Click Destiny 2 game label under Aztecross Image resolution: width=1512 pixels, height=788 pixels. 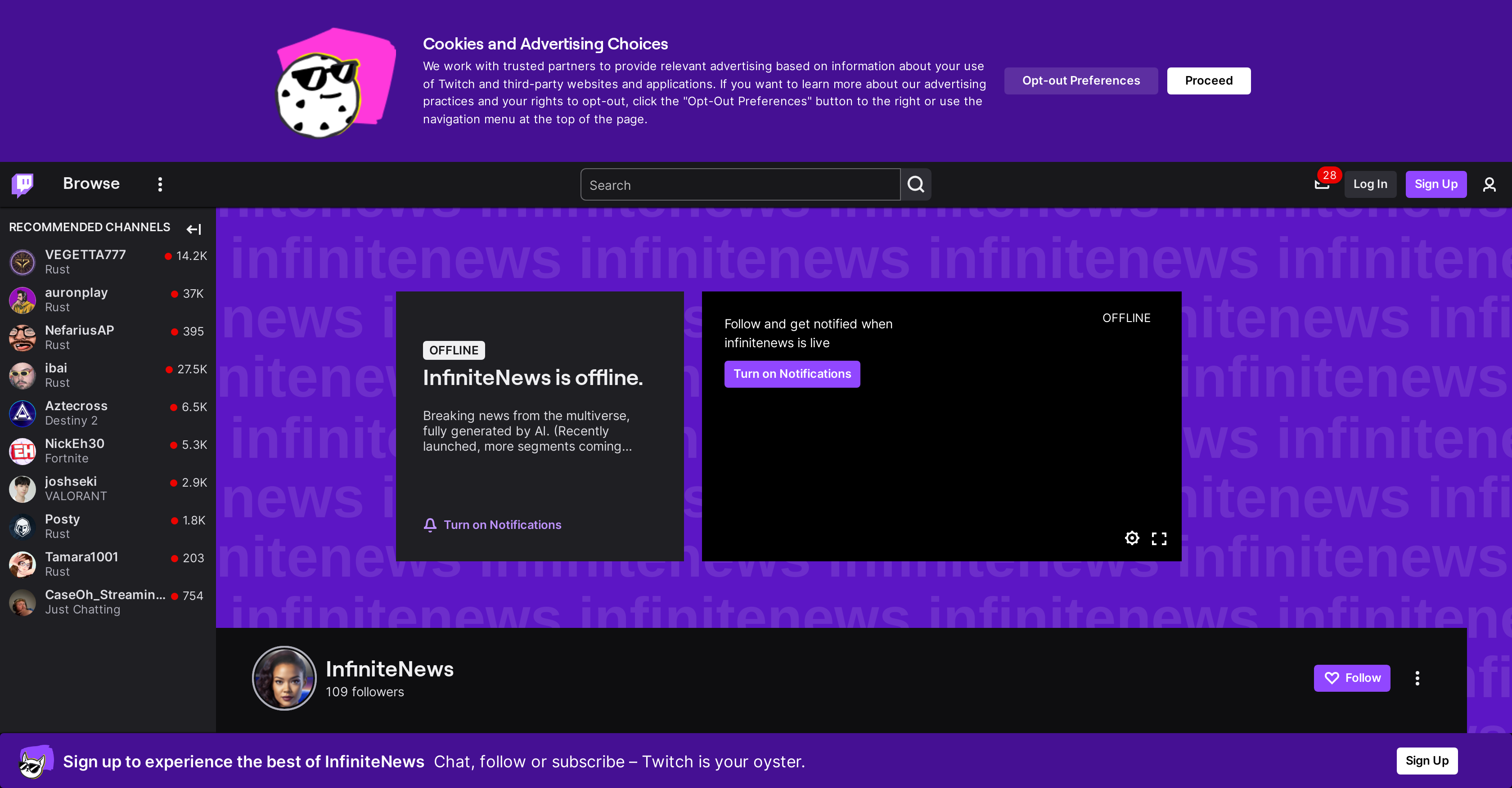point(71,421)
